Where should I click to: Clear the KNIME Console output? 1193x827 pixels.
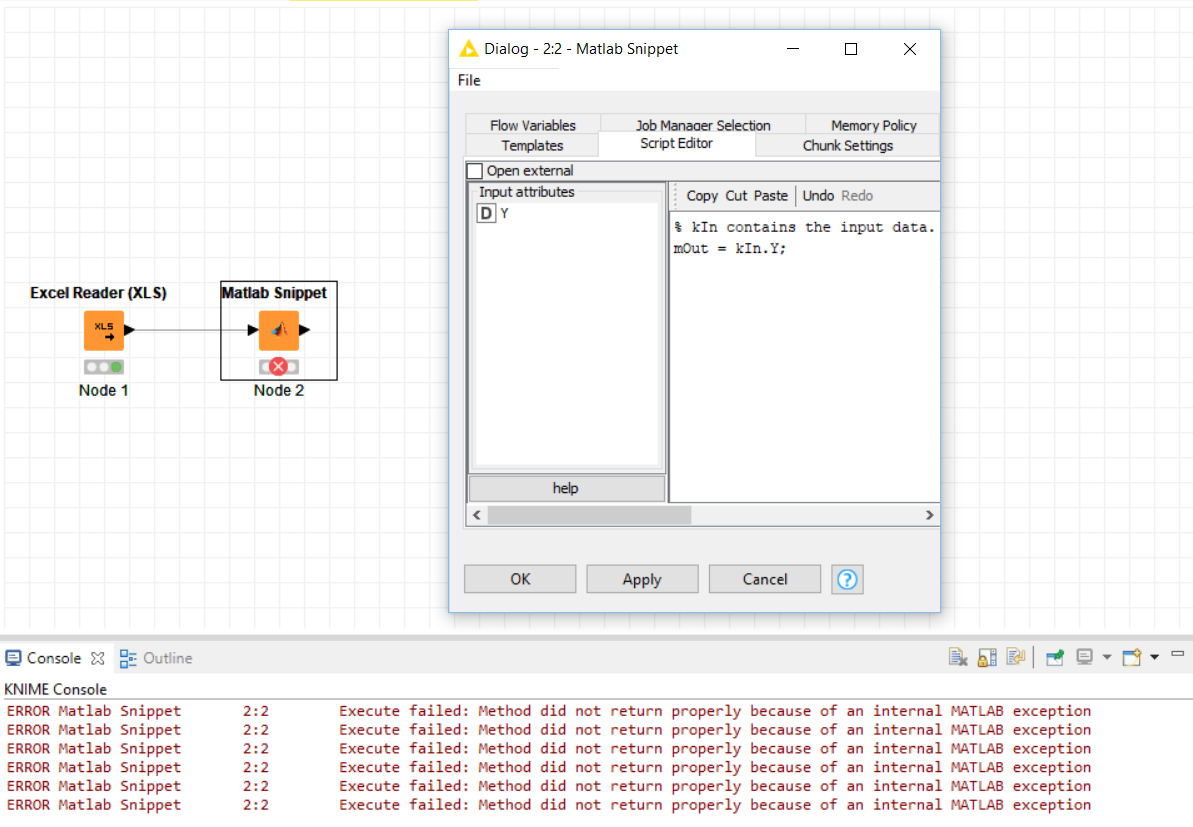pyautogui.click(x=958, y=657)
